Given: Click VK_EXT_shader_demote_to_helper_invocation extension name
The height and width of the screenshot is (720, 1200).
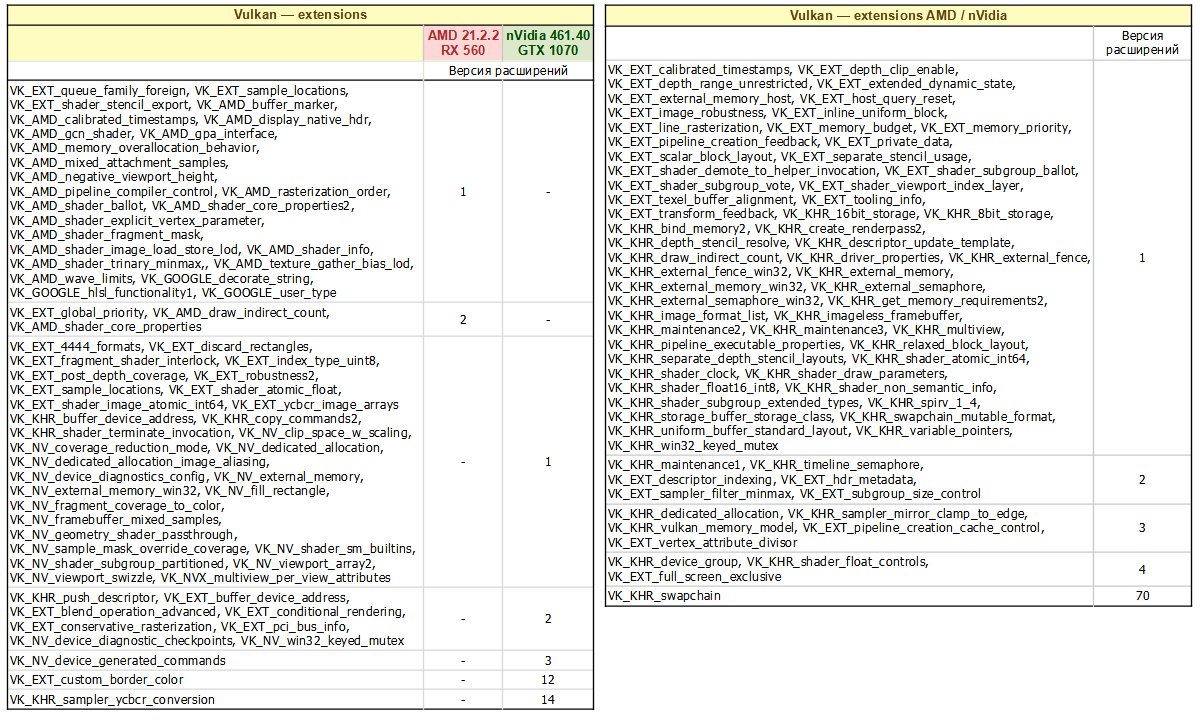Looking at the screenshot, I should point(743,171).
